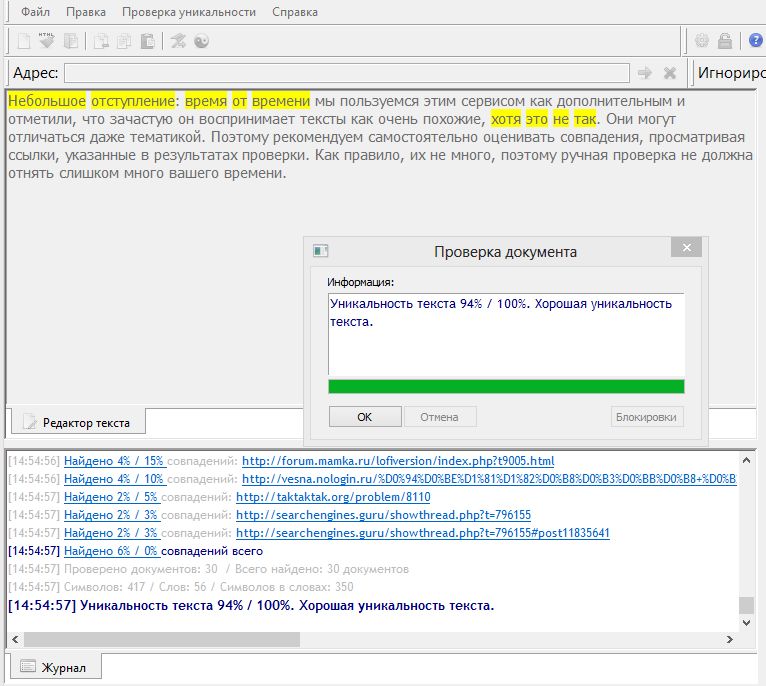The height and width of the screenshot is (686, 766).
Task: Open the Проверка уникальности menu
Action: pos(189,12)
